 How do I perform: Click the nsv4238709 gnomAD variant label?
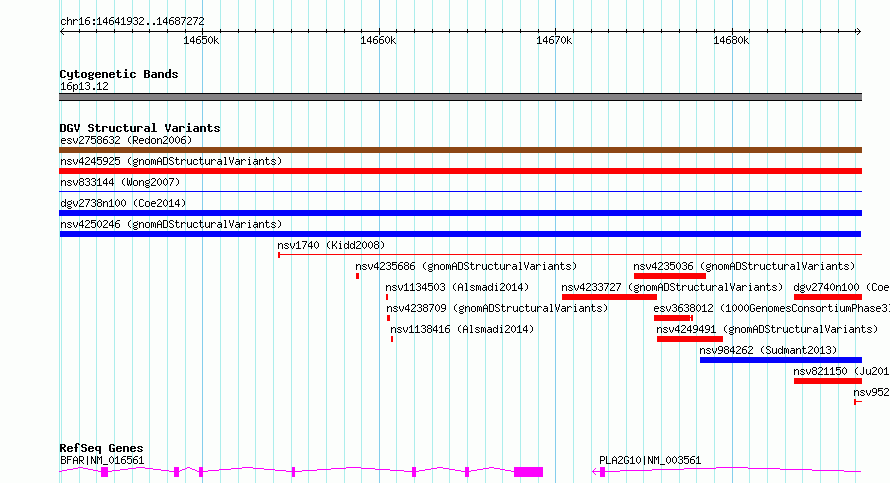497,308
